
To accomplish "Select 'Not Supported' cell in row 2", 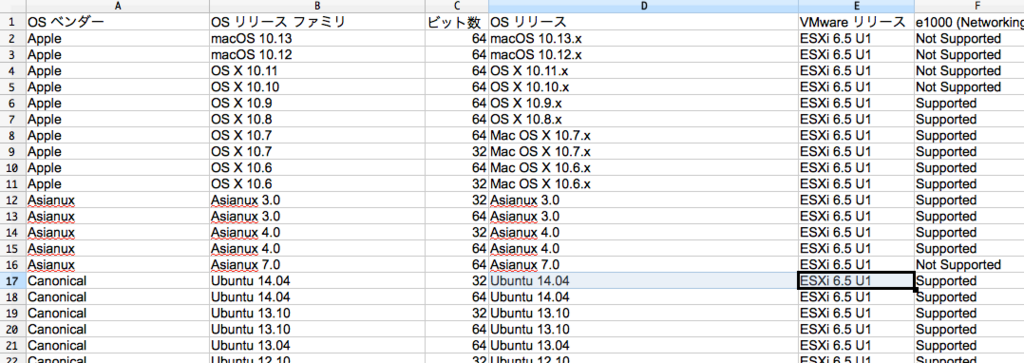I will pos(968,39).
